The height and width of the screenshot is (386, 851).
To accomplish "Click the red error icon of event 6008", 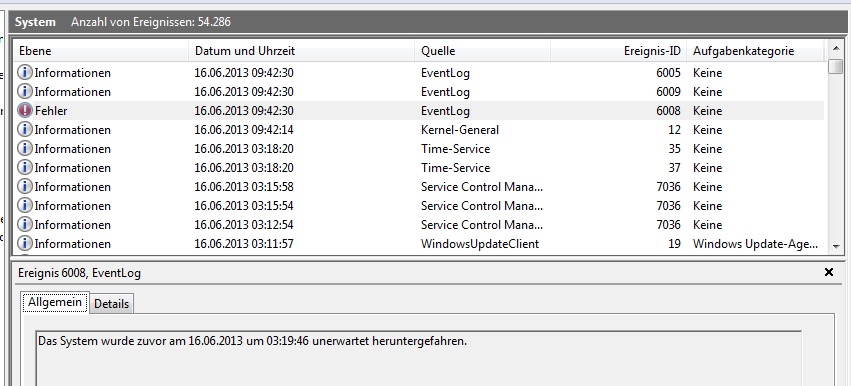I will pyautogui.click(x=25, y=110).
